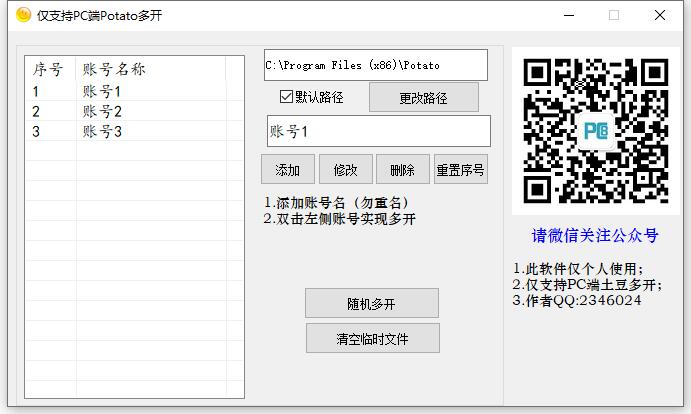This screenshot has width=691, height=414.
Task: Click serial number 1 in the list
Action: 36,92
